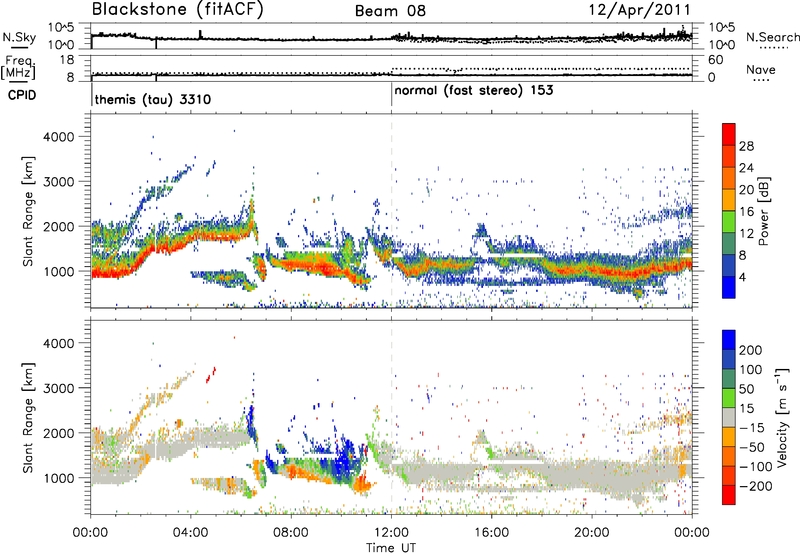
Task: Click the "10^5" tick right of the noise panel
Action: tap(722, 27)
